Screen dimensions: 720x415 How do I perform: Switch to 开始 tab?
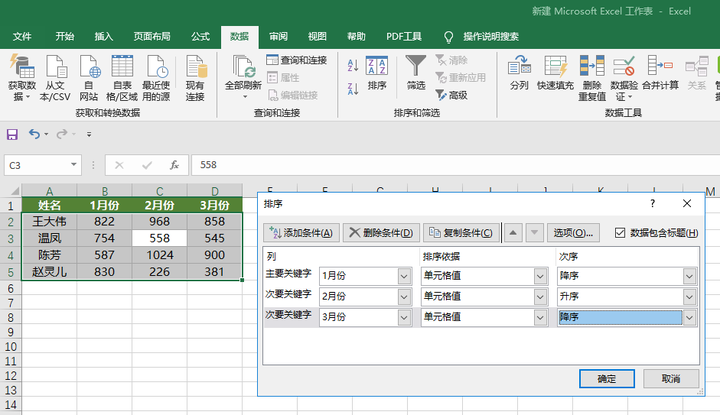tap(65, 37)
